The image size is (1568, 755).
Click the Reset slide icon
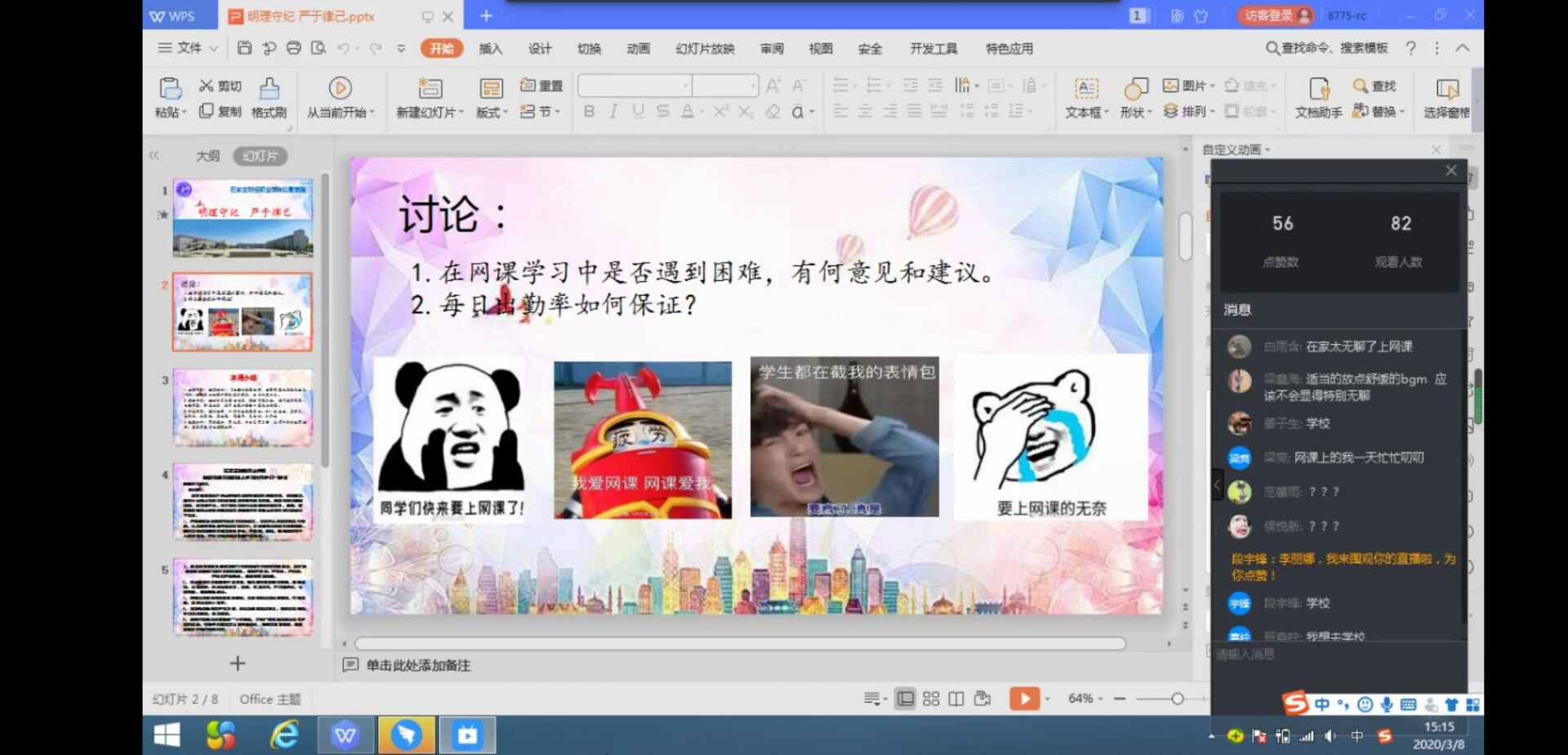(542, 86)
